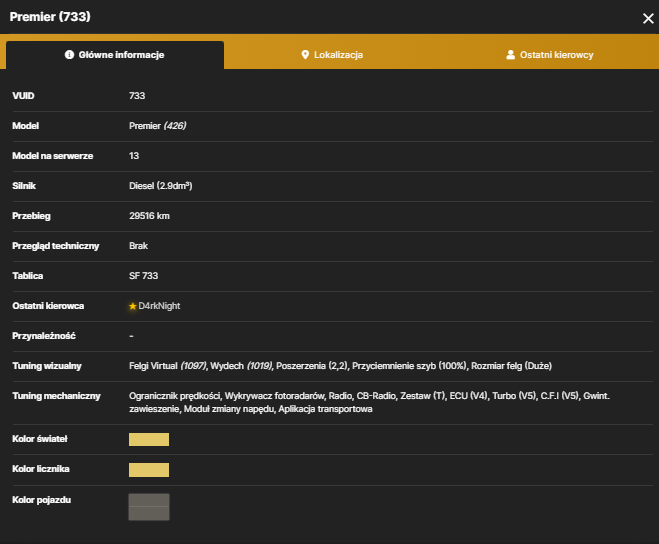The height and width of the screenshot is (544, 659).
Task: Click the Przynależność dash value
Action: click(132, 336)
